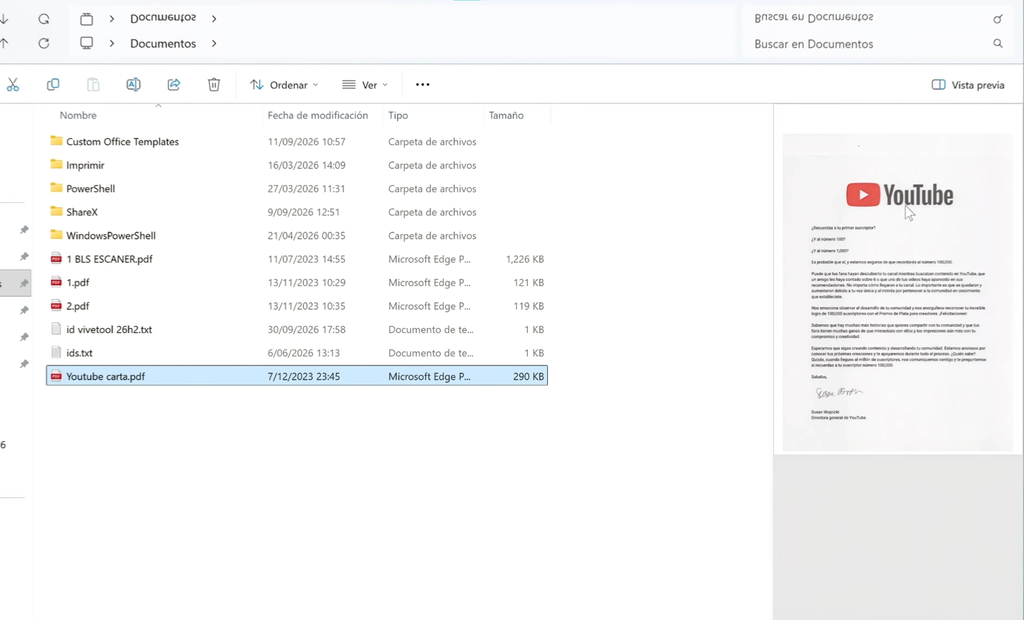Open the Ordenar sort dropdown
1024x620 pixels.
pyautogui.click(x=284, y=85)
